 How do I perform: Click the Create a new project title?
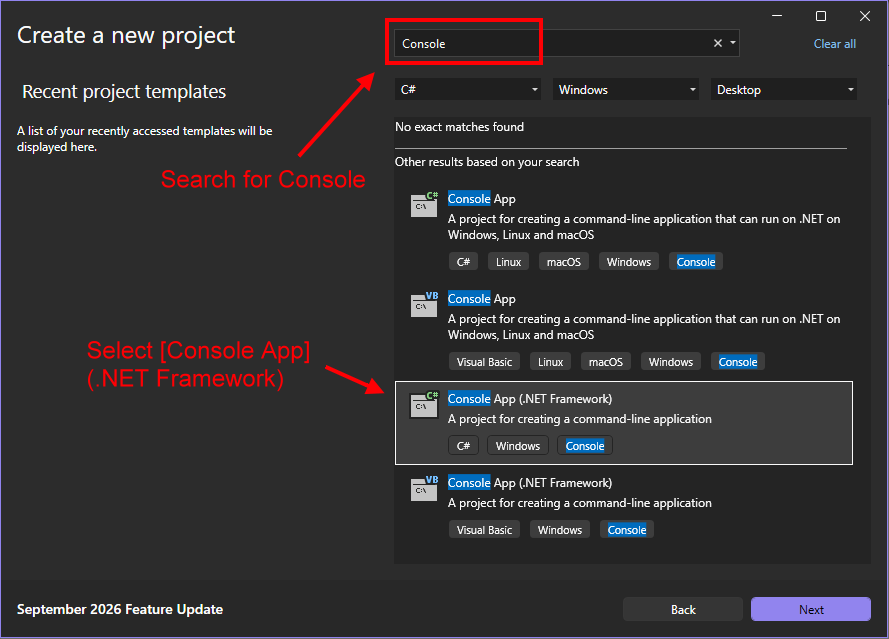click(x=126, y=36)
